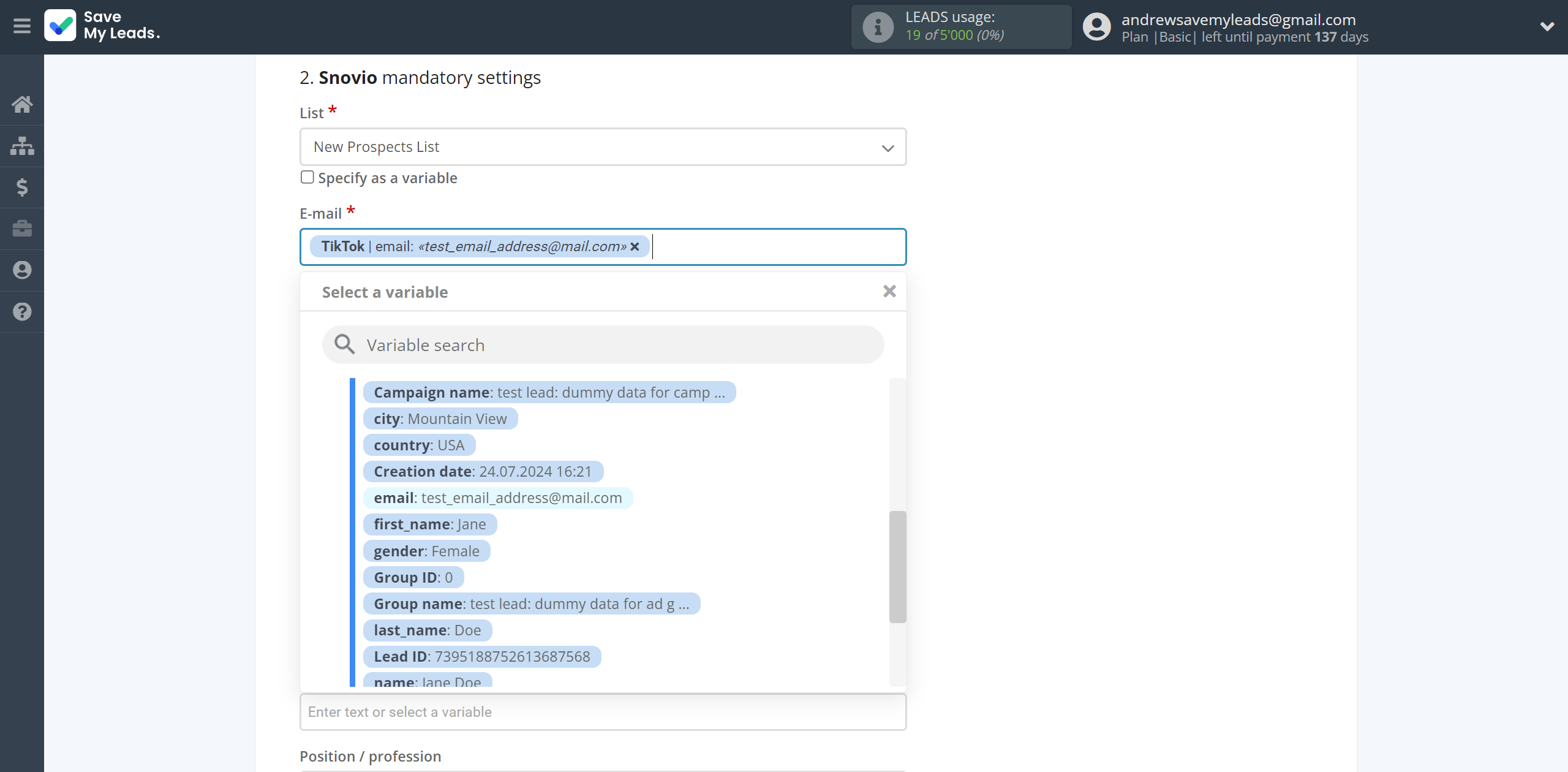This screenshot has height=772, width=1568.
Task: Click the account email andrewsavemyleads@gmail.com
Action: [x=1238, y=20]
